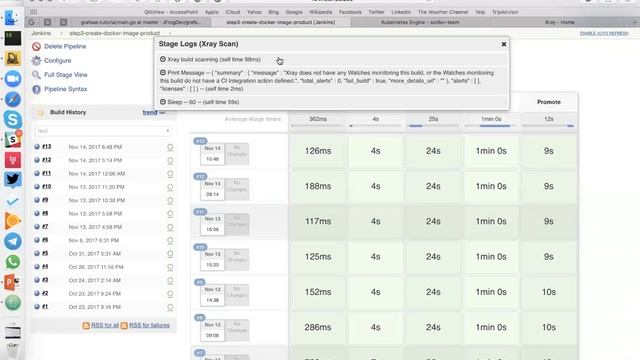Expand the Print Message log entry
The image size is (640, 360).
(163, 73)
